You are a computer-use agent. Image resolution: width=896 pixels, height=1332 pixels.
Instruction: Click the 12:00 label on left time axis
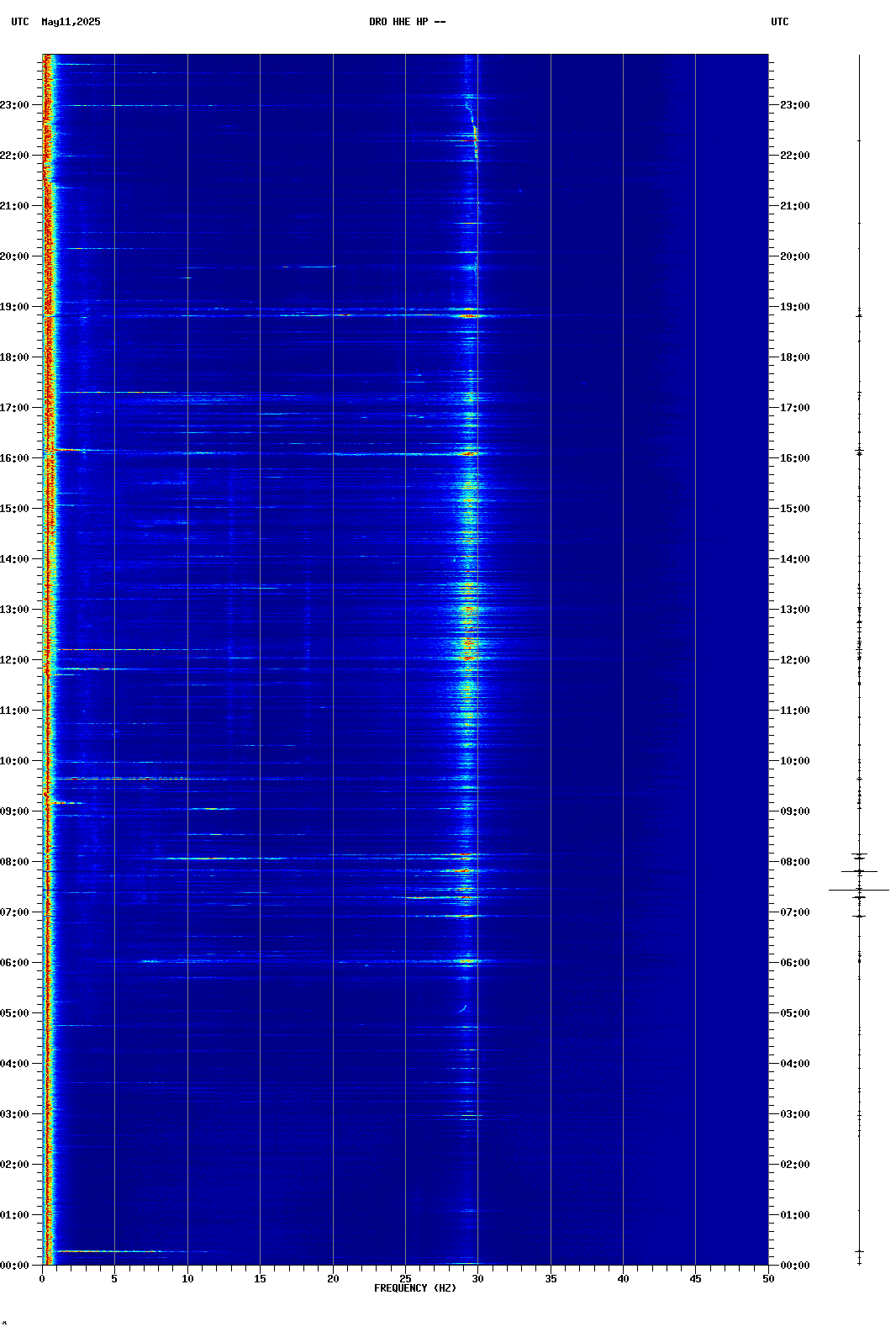tap(14, 660)
